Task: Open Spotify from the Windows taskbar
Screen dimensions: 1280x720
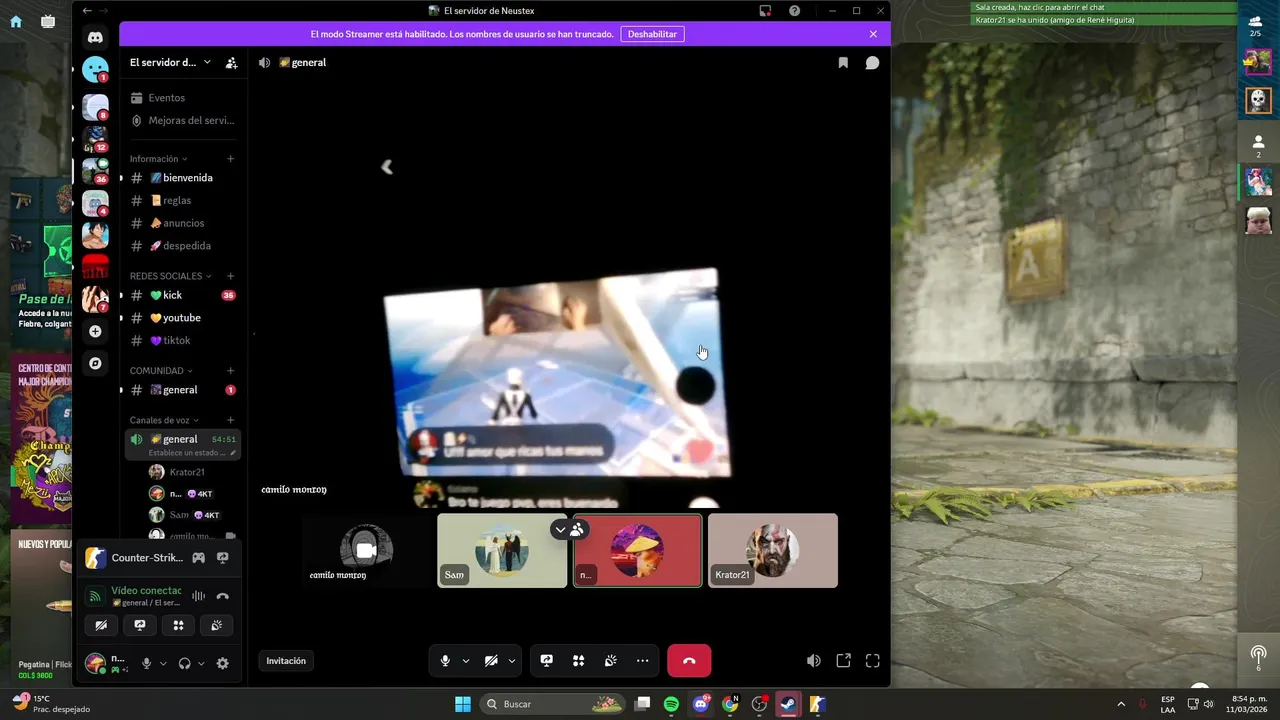Action: coord(671,704)
